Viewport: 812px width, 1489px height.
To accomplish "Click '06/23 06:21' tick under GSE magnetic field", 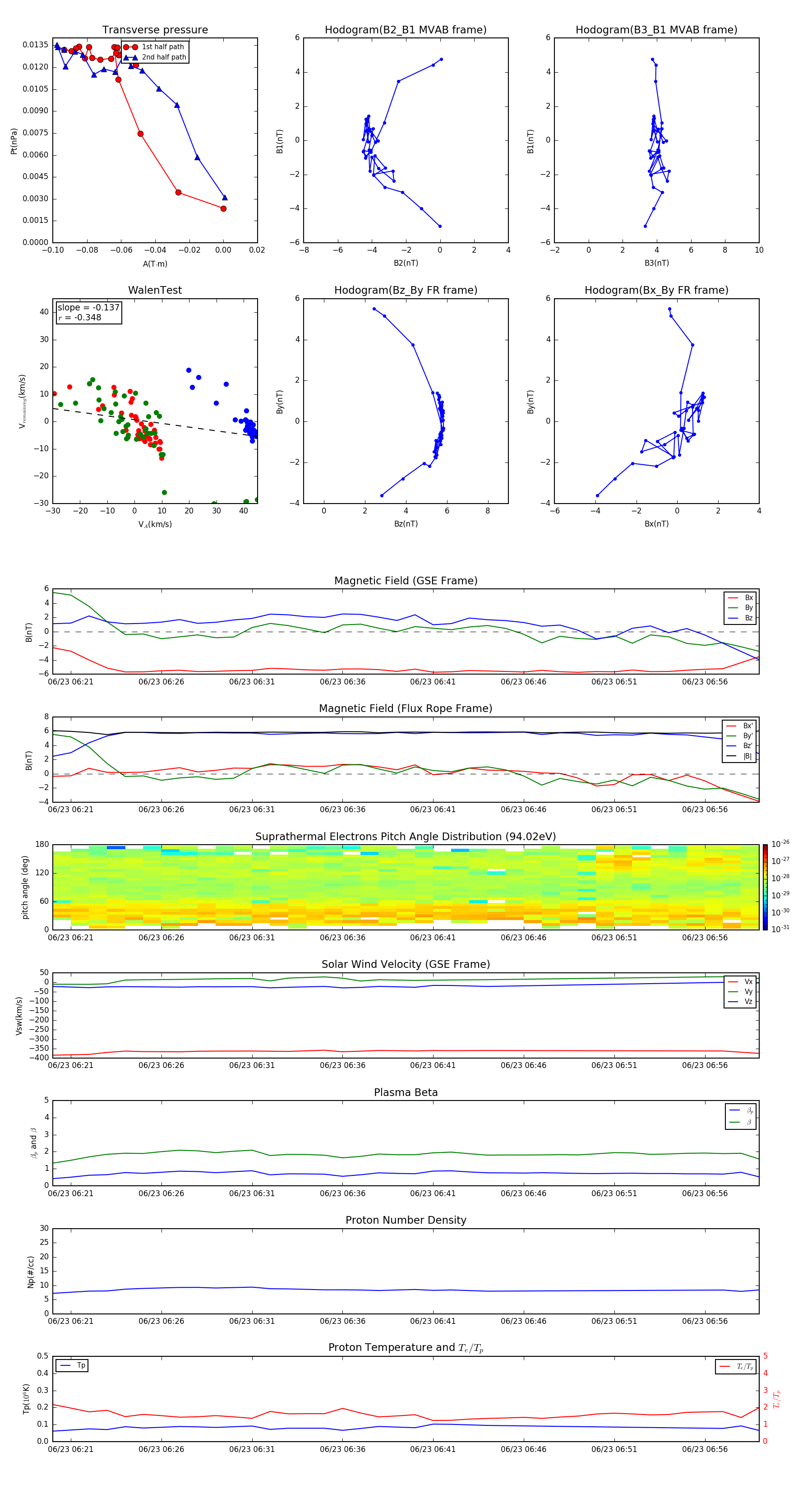I will tap(70, 682).
